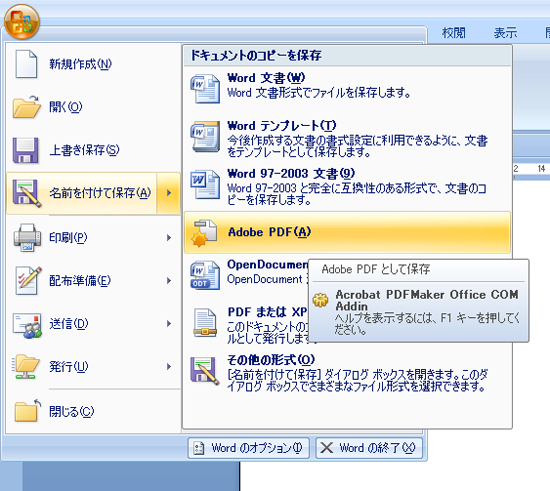Click the 開く open folder icon
550x491 pixels.
pos(27,107)
